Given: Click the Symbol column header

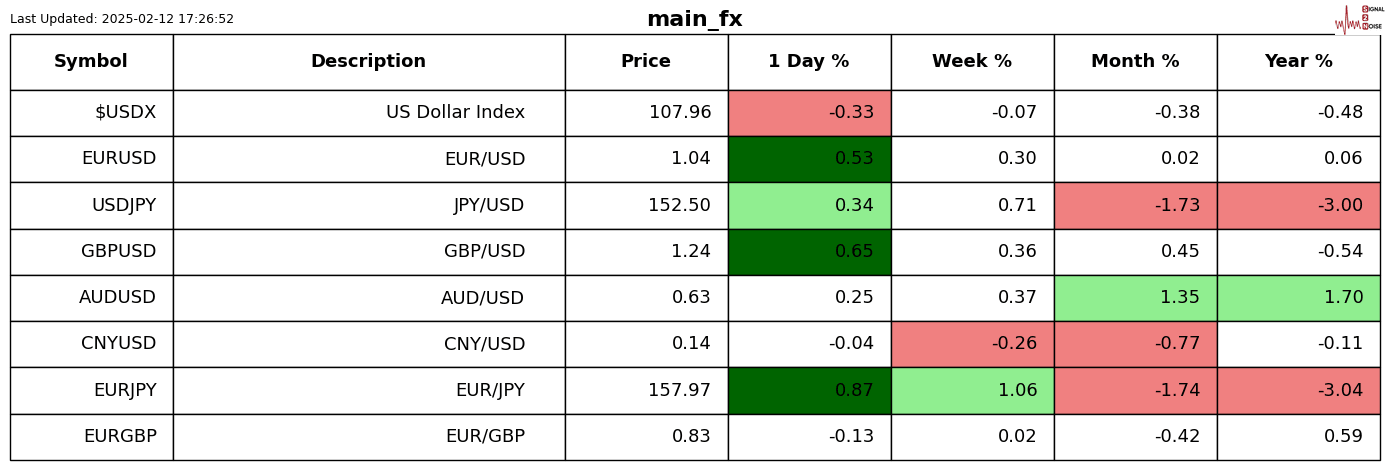Looking at the screenshot, I should click(91, 62).
